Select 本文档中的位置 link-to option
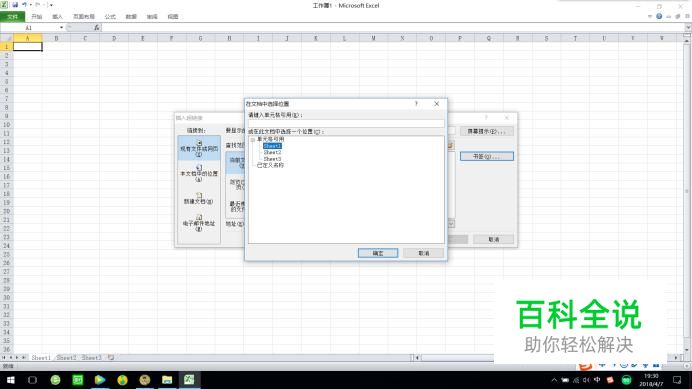The height and width of the screenshot is (389, 692). coord(199,173)
